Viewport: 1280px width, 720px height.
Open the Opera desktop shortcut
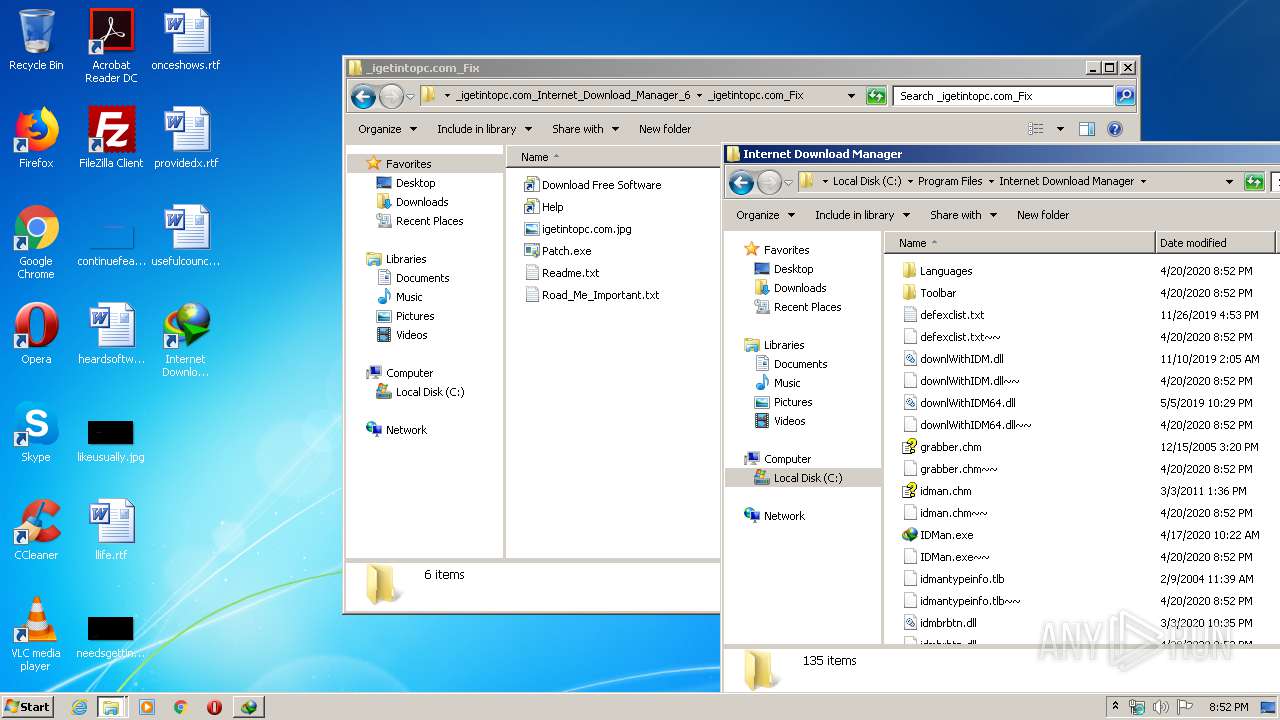tap(36, 334)
